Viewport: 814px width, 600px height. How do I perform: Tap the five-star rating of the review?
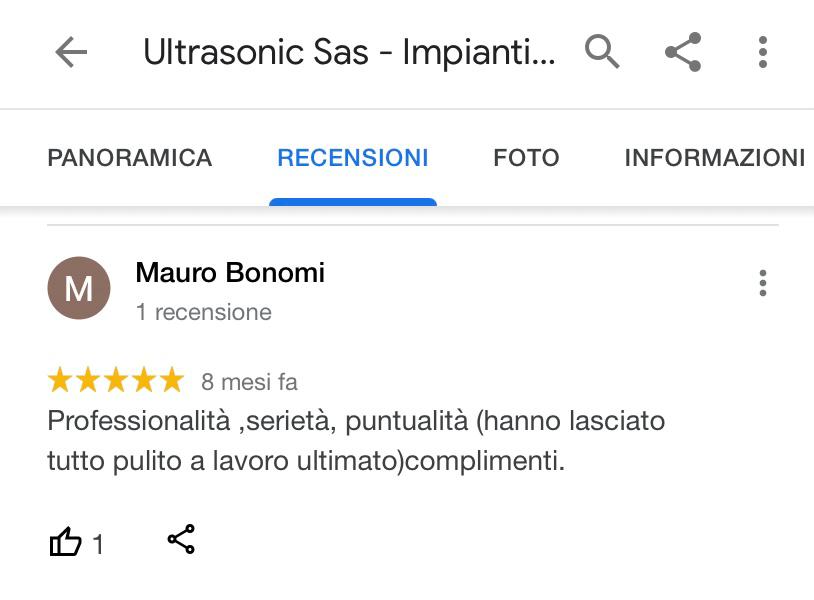click(115, 379)
